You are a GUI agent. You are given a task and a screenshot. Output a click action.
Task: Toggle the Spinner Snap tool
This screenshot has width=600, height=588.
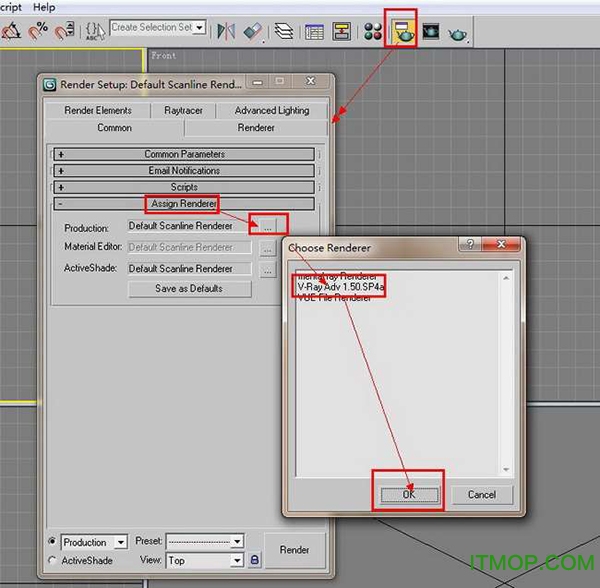point(64,31)
